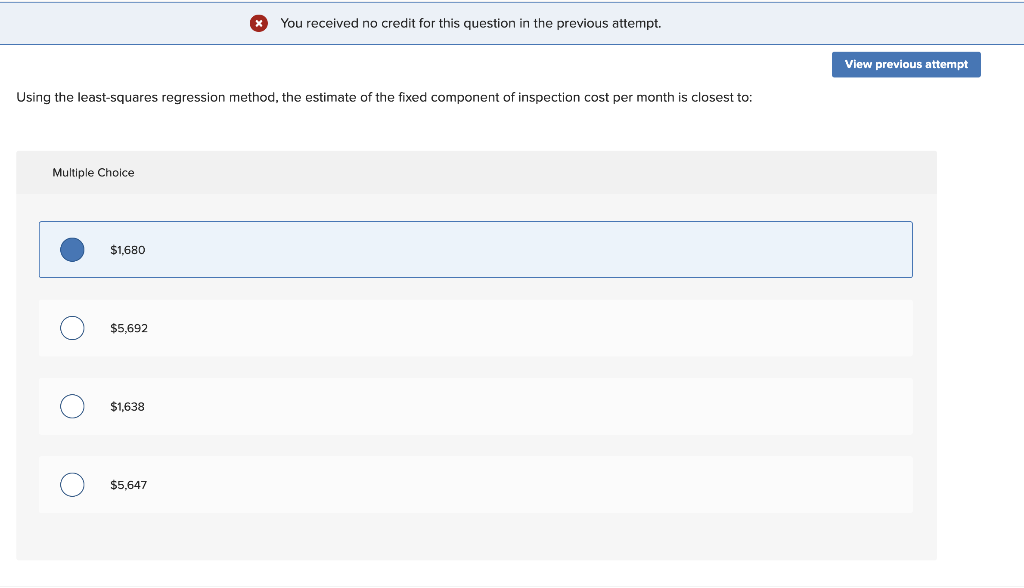Viewport: 1024px width, 588px height.
Task: Click the $5,692 answer amount text
Action: 129,328
